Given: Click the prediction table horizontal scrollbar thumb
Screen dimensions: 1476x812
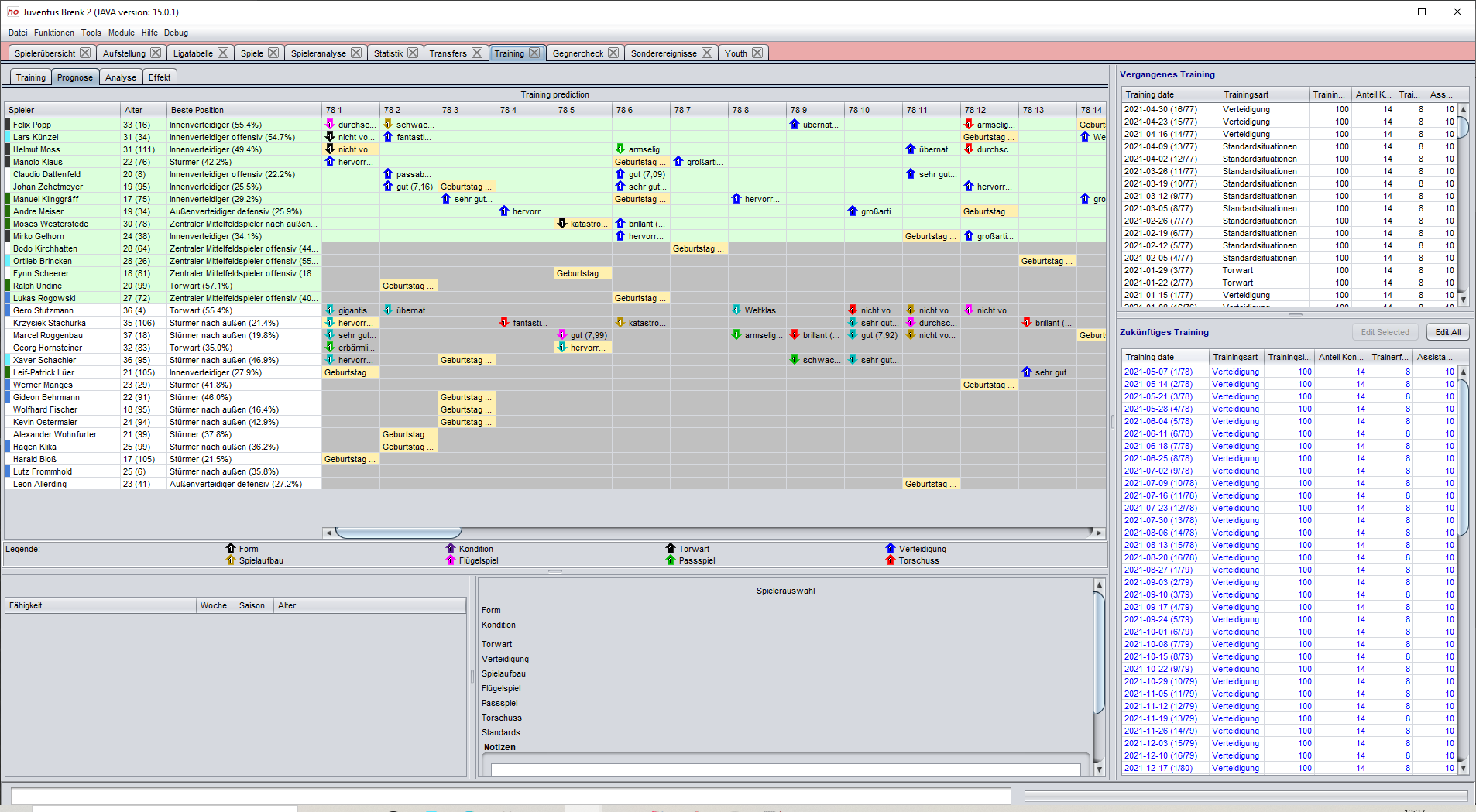Looking at the screenshot, I should tap(399, 533).
